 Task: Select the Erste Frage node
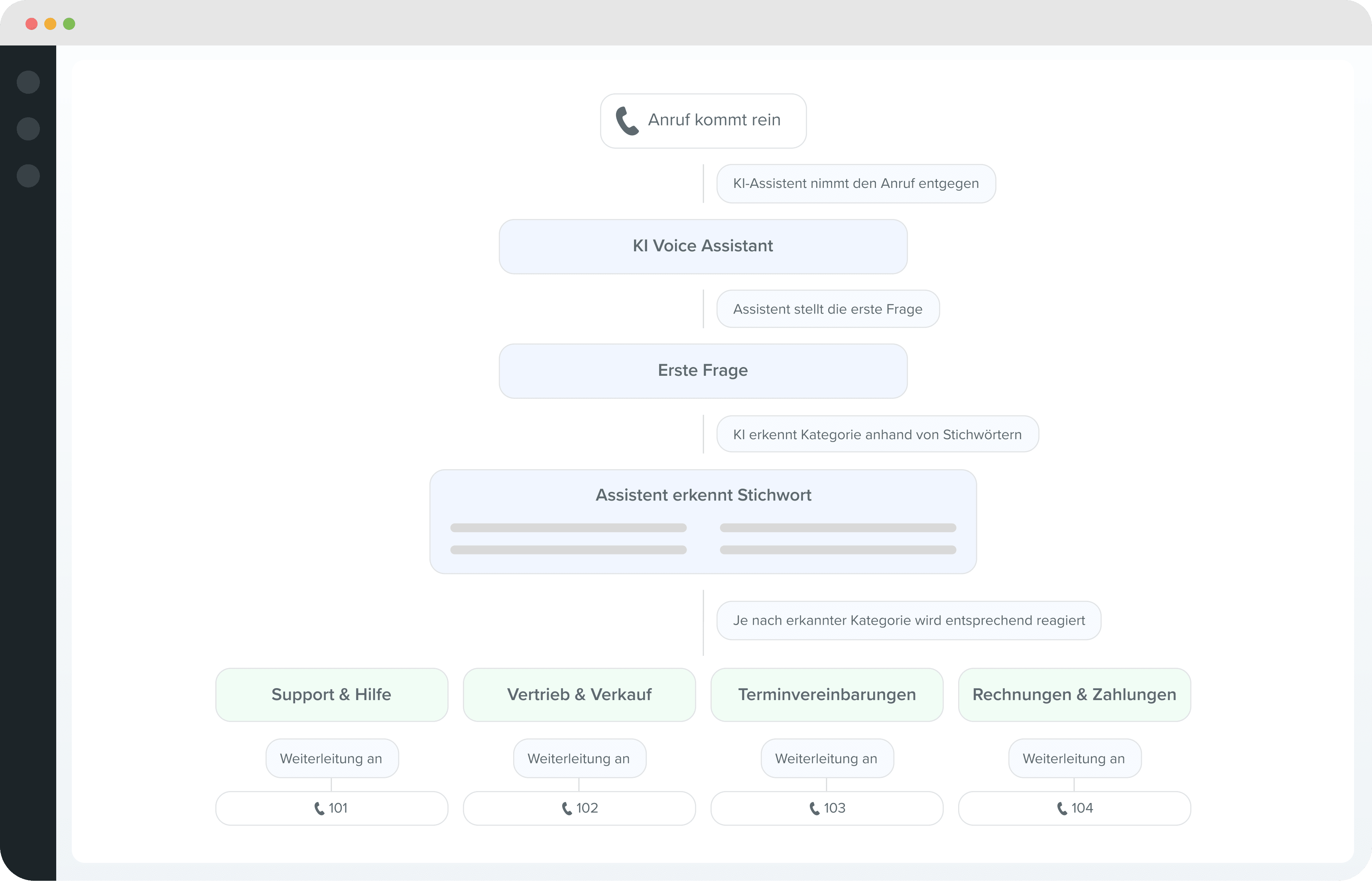703,371
